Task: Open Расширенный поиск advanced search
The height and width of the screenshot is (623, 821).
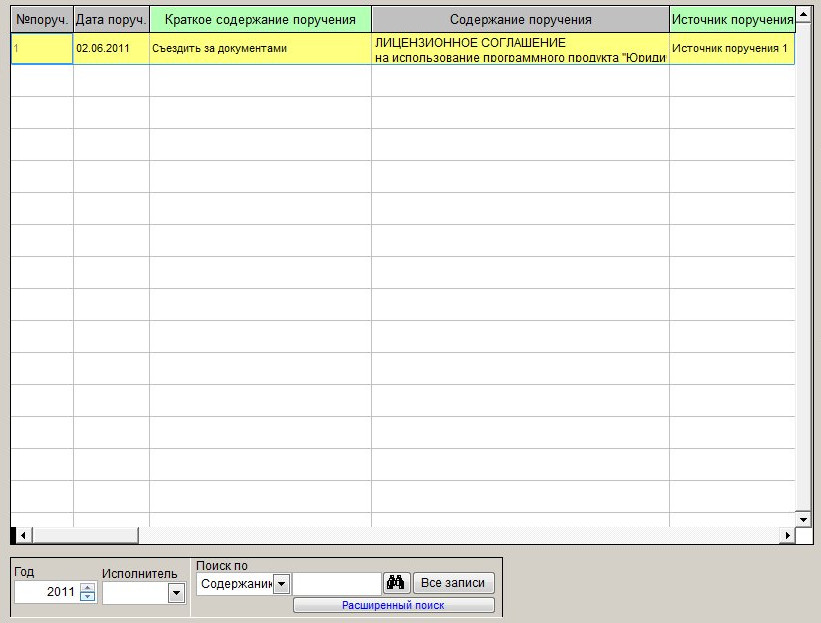Action: [x=393, y=605]
